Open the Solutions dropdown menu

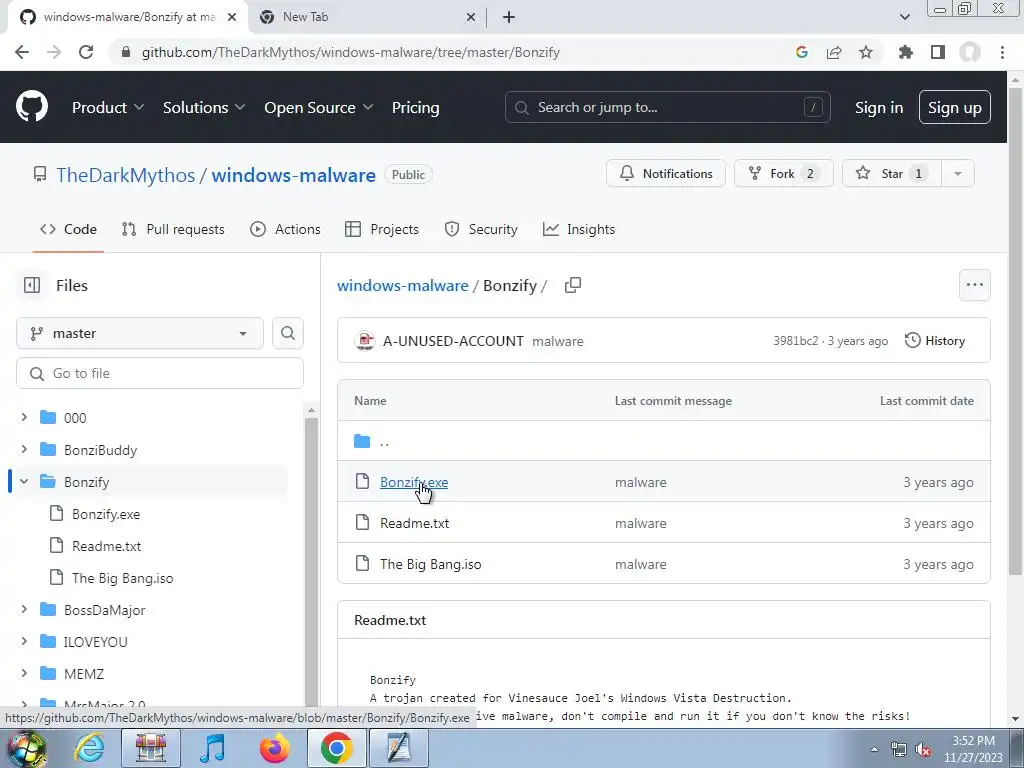pyautogui.click(x=204, y=108)
